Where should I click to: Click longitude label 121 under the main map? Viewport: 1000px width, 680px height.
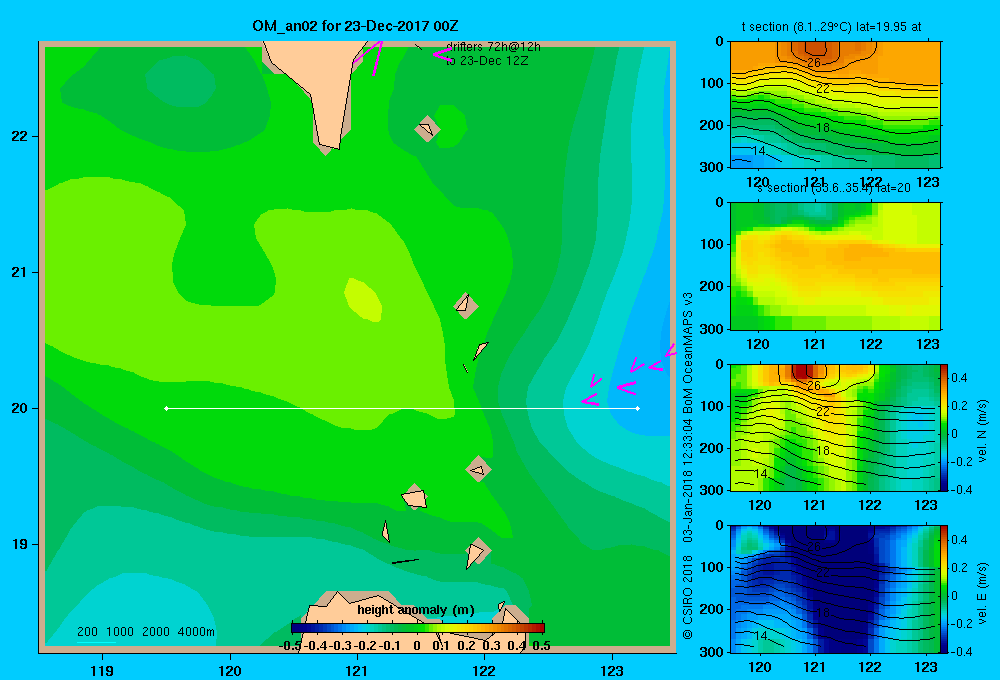point(357,670)
